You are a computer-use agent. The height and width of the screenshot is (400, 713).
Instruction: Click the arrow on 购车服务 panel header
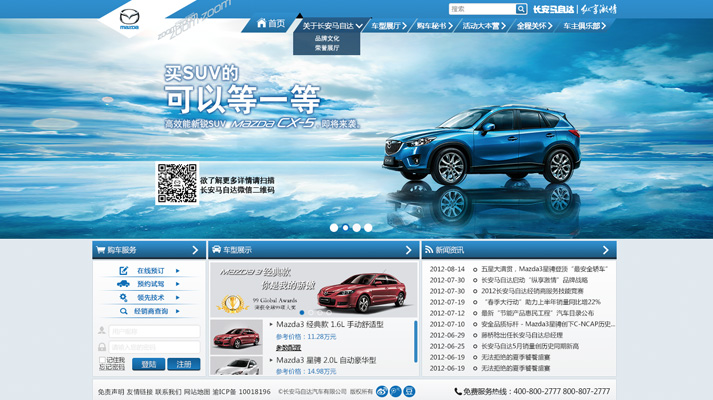195,250
